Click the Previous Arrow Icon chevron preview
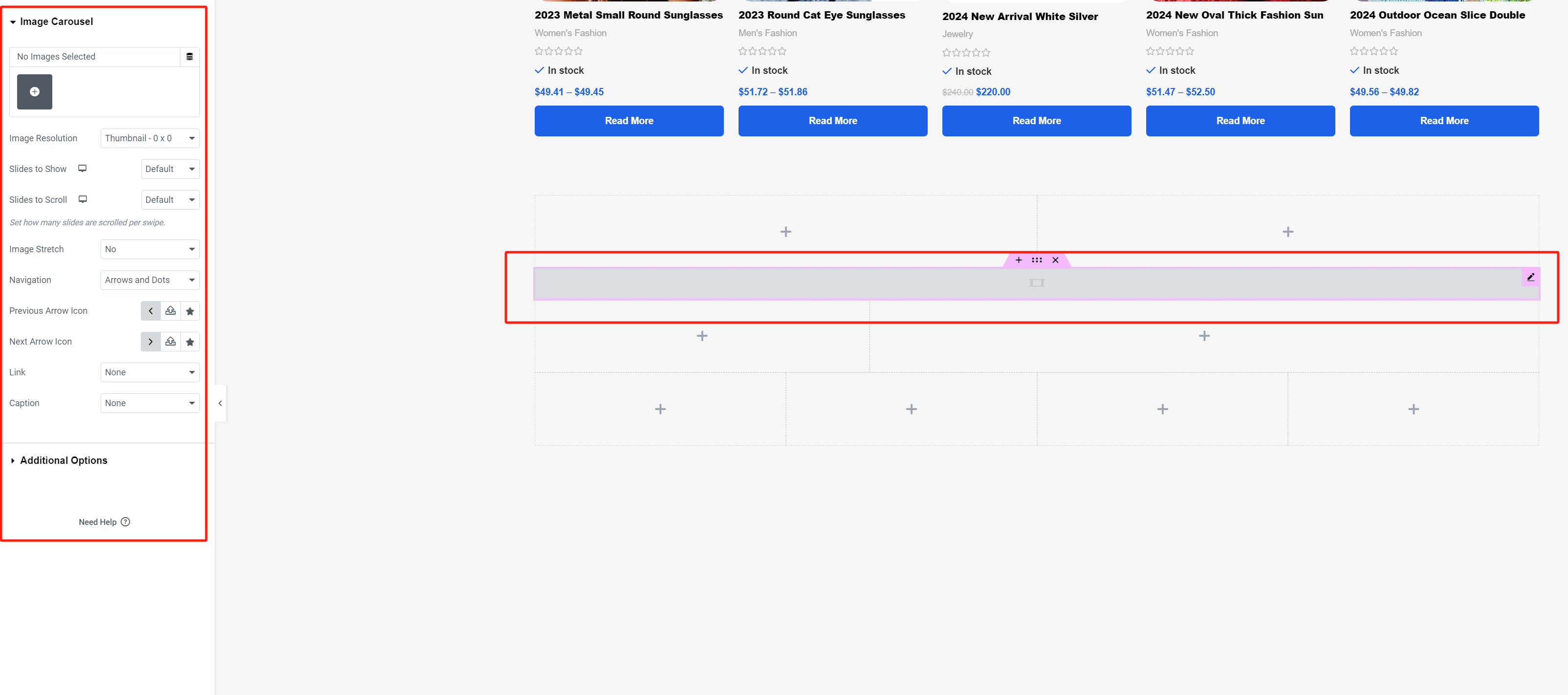The height and width of the screenshot is (695, 1568). (x=151, y=310)
